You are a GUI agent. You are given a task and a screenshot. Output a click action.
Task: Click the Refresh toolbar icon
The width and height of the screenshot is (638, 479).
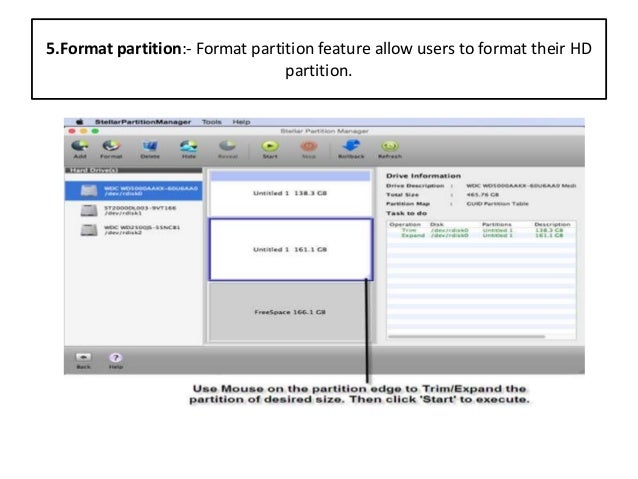tap(390, 149)
